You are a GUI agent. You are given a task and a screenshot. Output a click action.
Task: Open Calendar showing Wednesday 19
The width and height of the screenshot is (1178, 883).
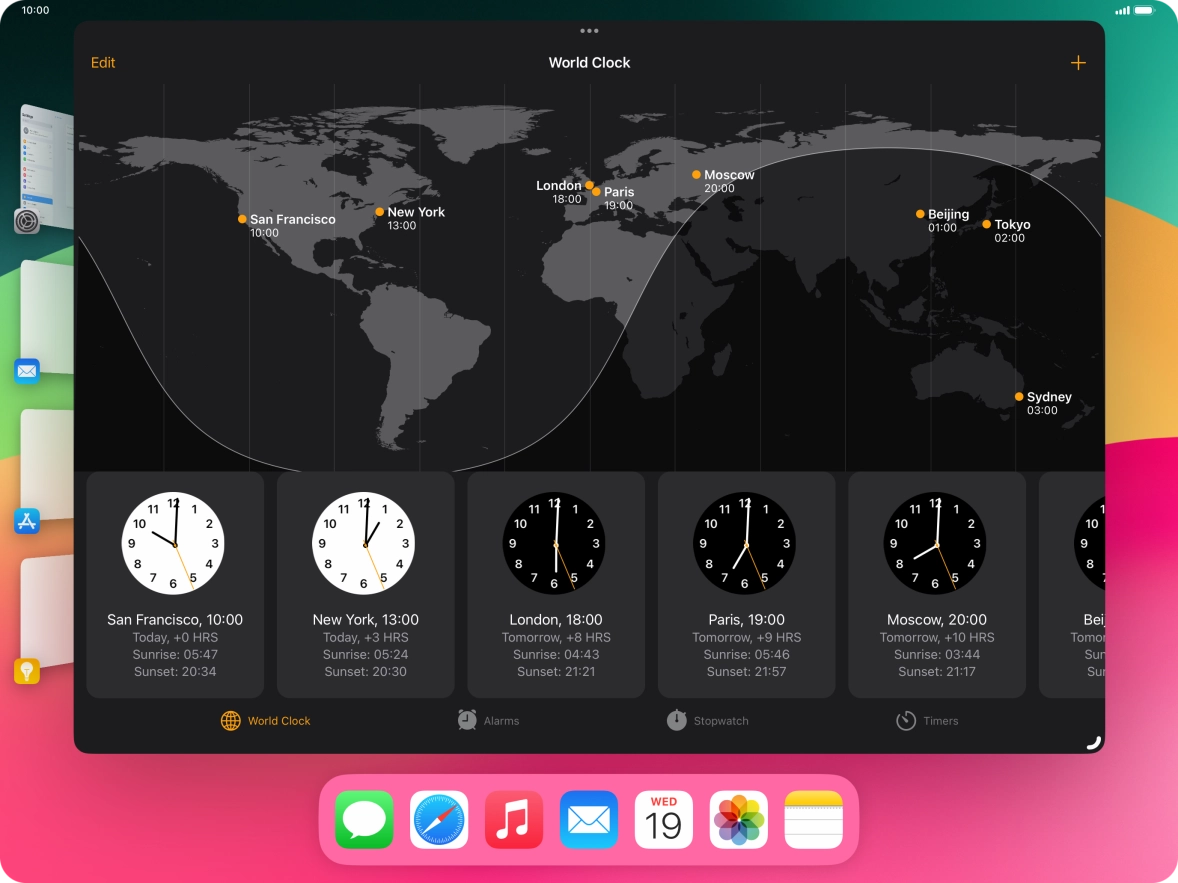pyautogui.click(x=663, y=819)
